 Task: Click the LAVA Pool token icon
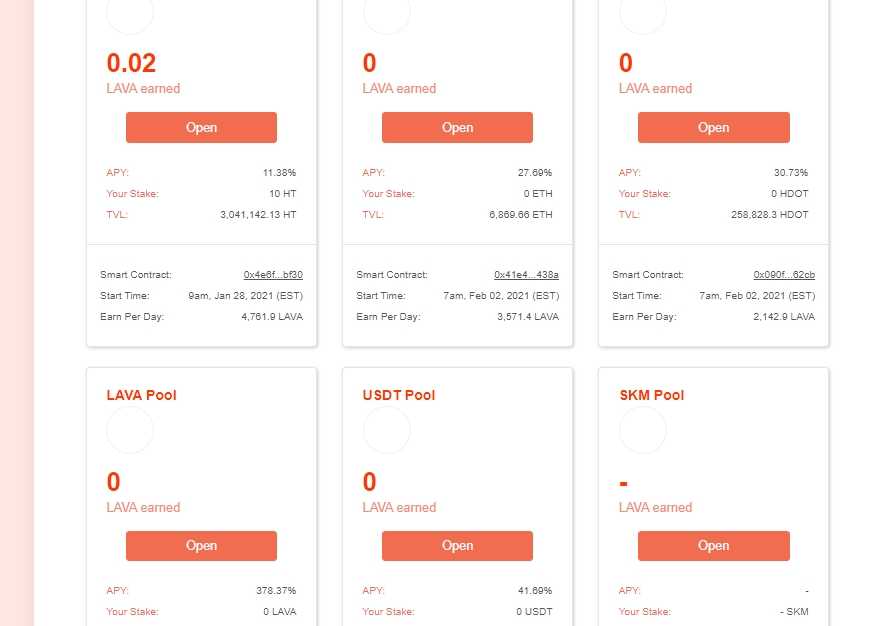coord(130,430)
